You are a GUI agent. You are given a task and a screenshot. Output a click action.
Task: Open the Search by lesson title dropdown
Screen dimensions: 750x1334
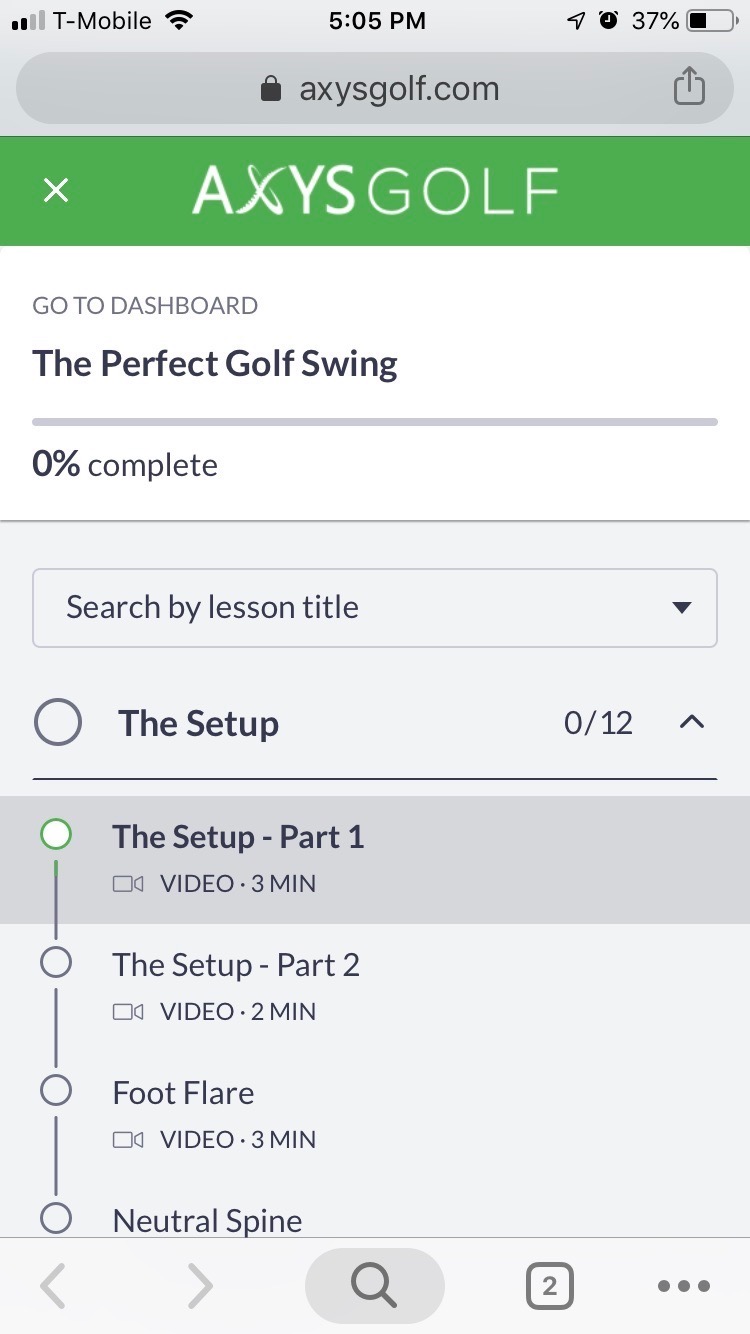[375, 608]
